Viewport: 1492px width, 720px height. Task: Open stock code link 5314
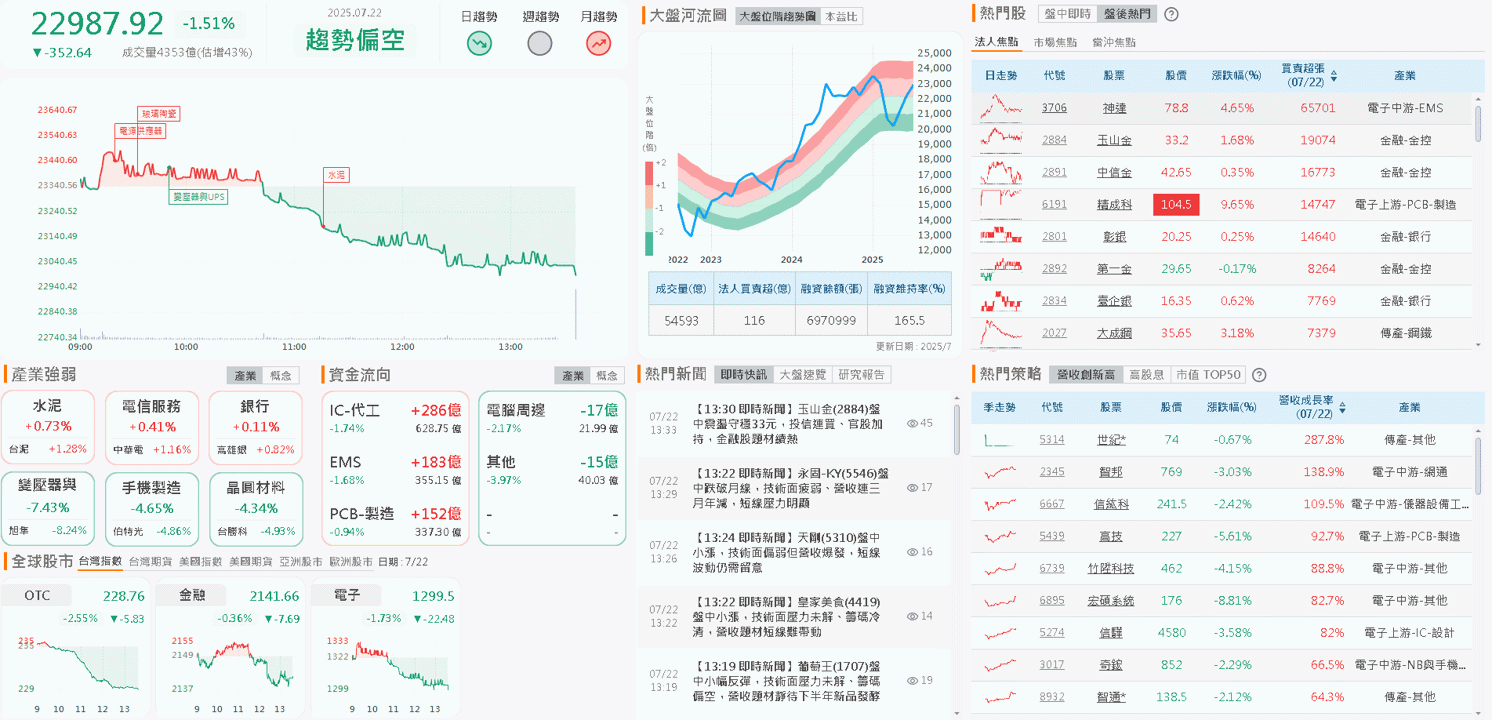pos(1052,439)
